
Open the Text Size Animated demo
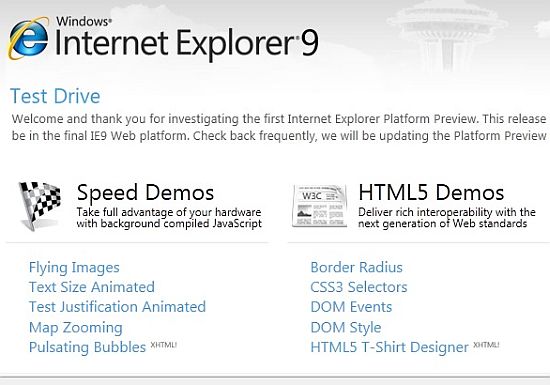tap(92, 287)
